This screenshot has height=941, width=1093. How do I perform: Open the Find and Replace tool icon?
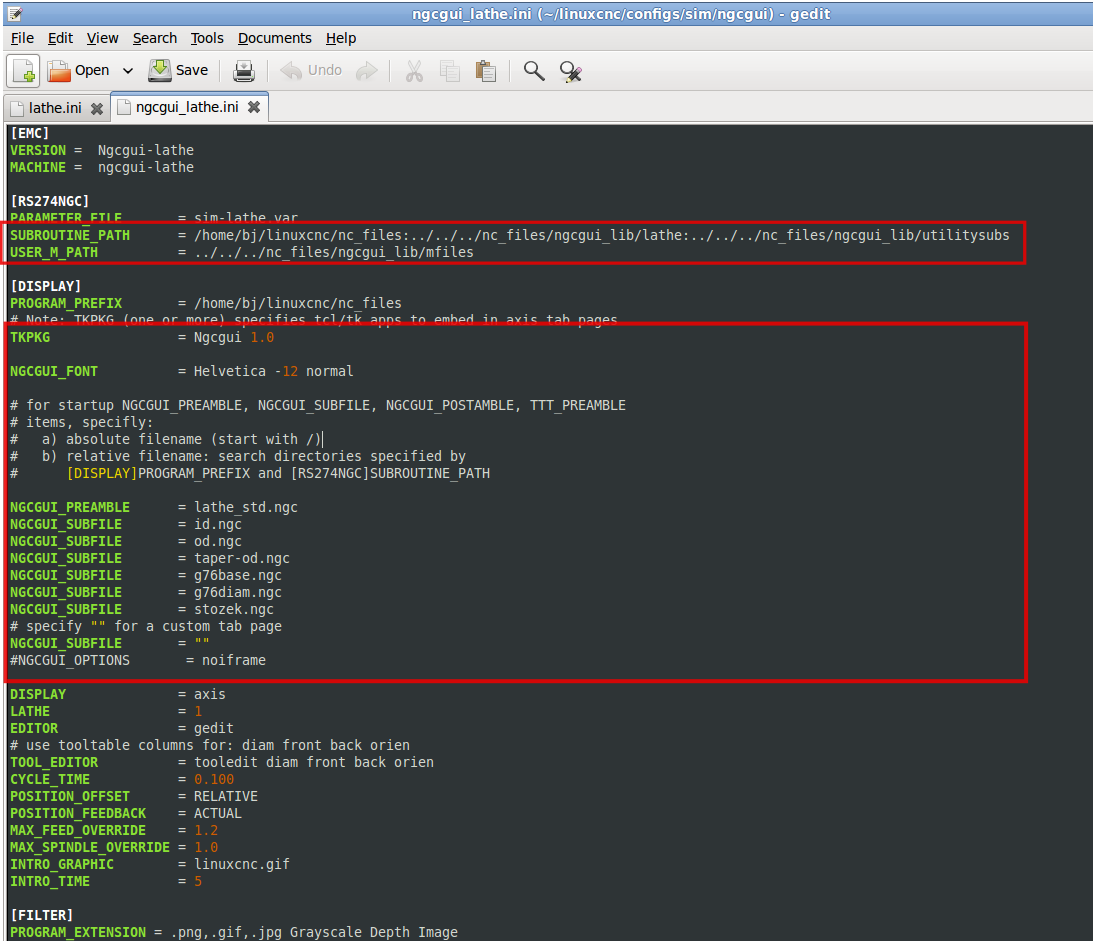(570, 71)
